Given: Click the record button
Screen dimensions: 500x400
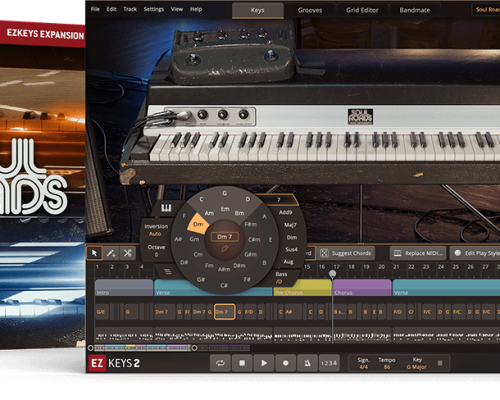Looking at the screenshot, I should click(286, 363).
